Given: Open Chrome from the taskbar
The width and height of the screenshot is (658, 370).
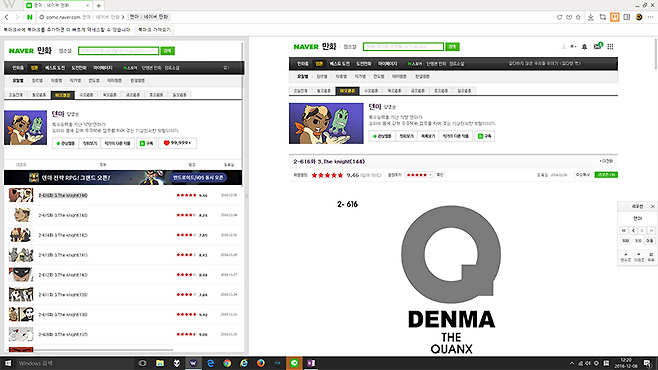Looking at the screenshot, I should (227, 363).
